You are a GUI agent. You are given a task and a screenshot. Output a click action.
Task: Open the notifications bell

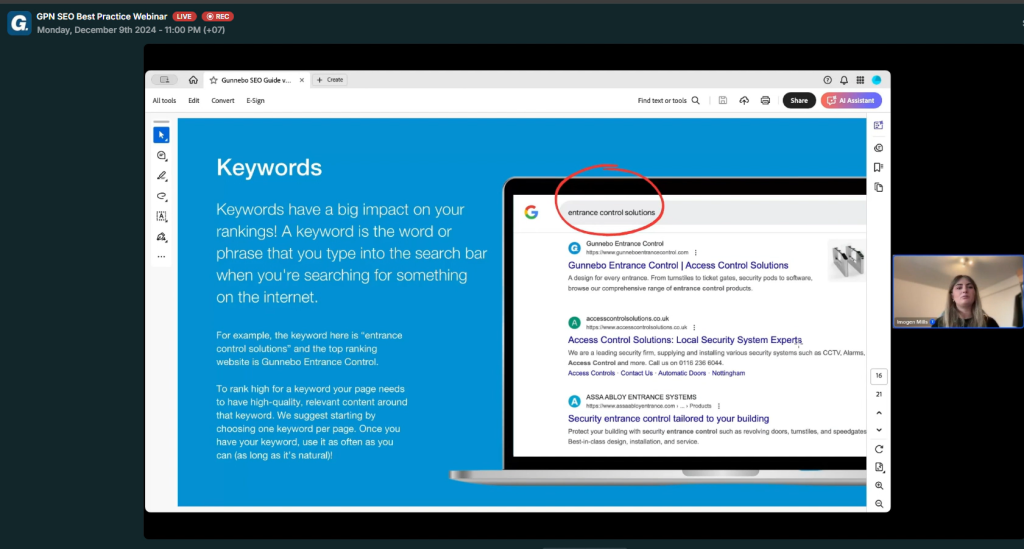click(x=844, y=80)
